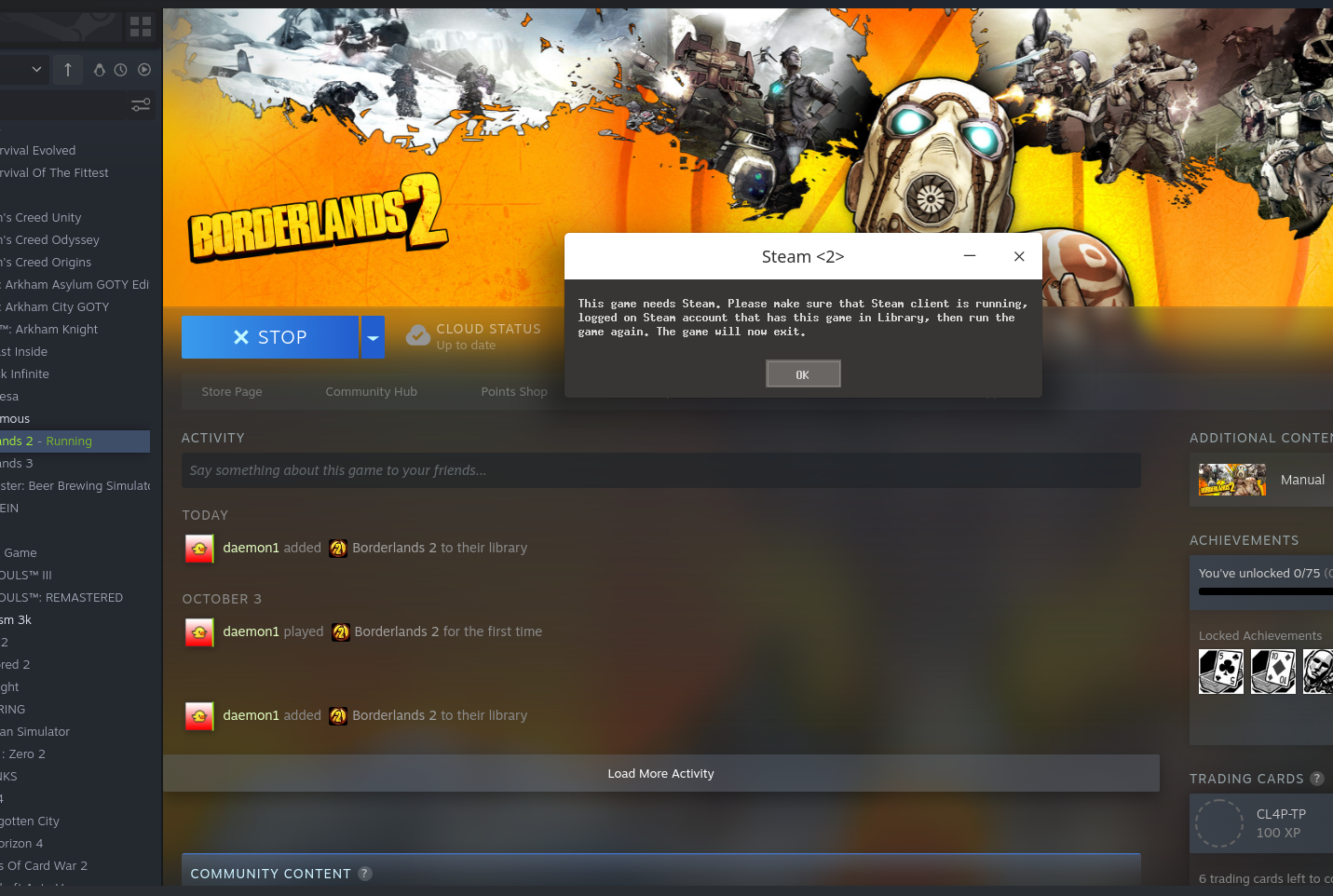Screen dimensions: 1333x896
Task: Select 'Beer Brewing Simulator' in the game list
Action: pos(75,485)
